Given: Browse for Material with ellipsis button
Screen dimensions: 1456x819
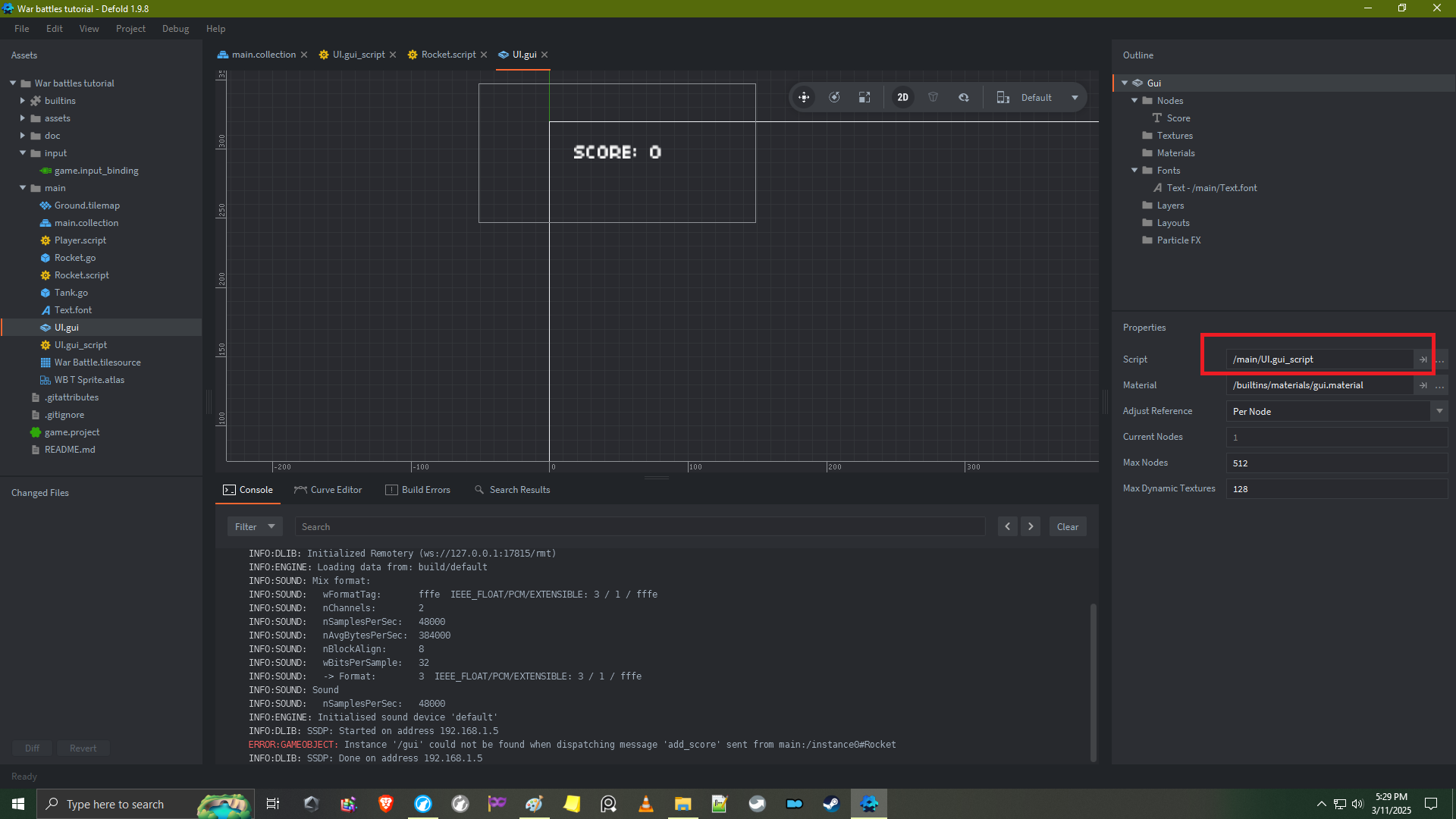Looking at the screenshot, I should pyautogui.click(x=1440, y=385).
